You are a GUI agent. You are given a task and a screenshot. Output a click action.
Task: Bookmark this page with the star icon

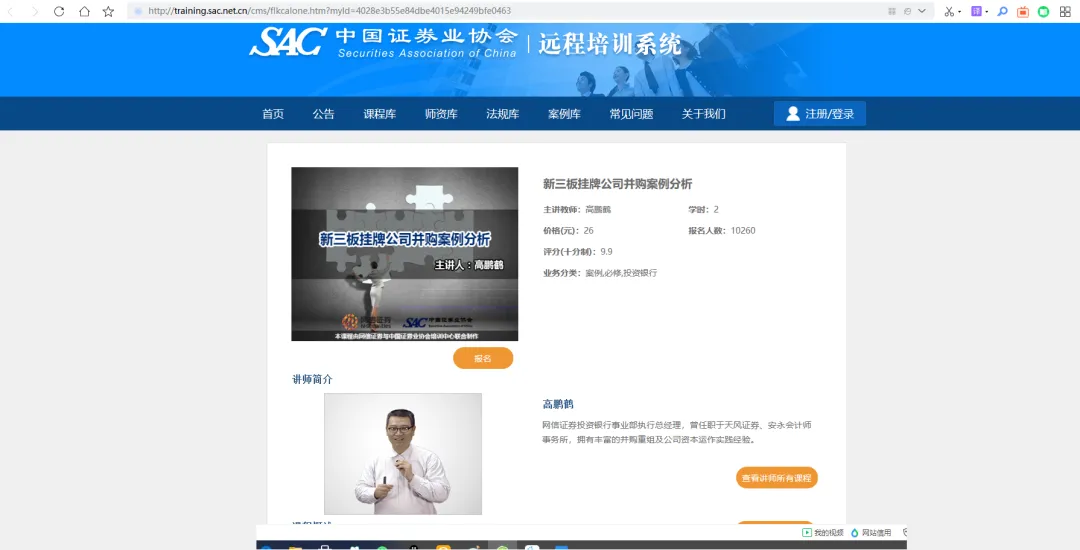click(x=108, y=11)
